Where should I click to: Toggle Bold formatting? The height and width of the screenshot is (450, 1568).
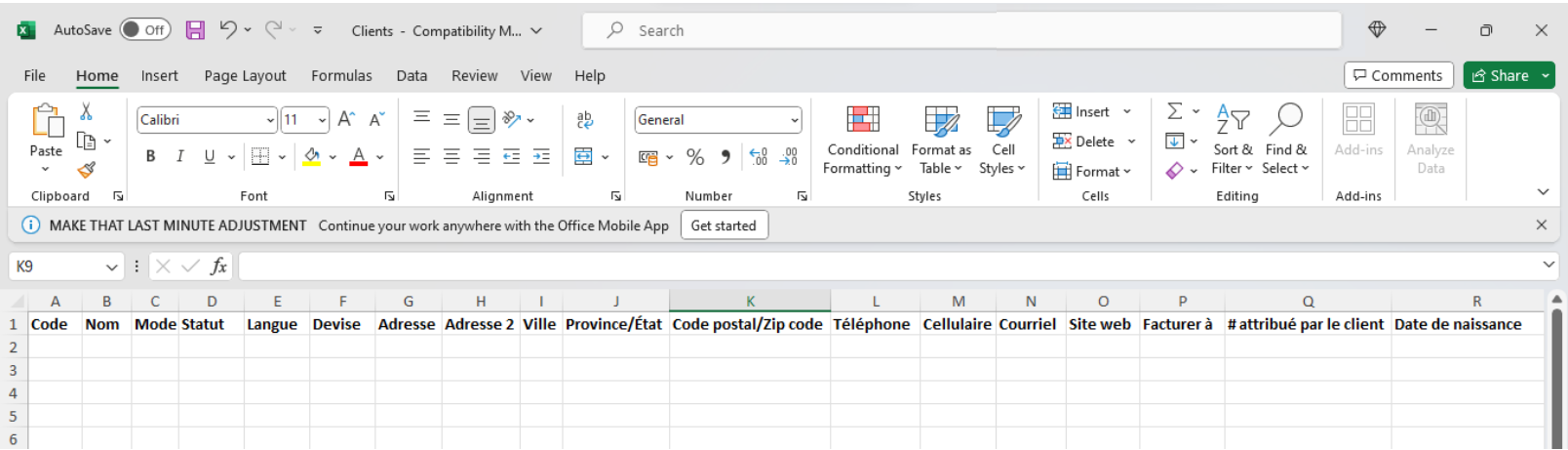(x=150, y=156)
